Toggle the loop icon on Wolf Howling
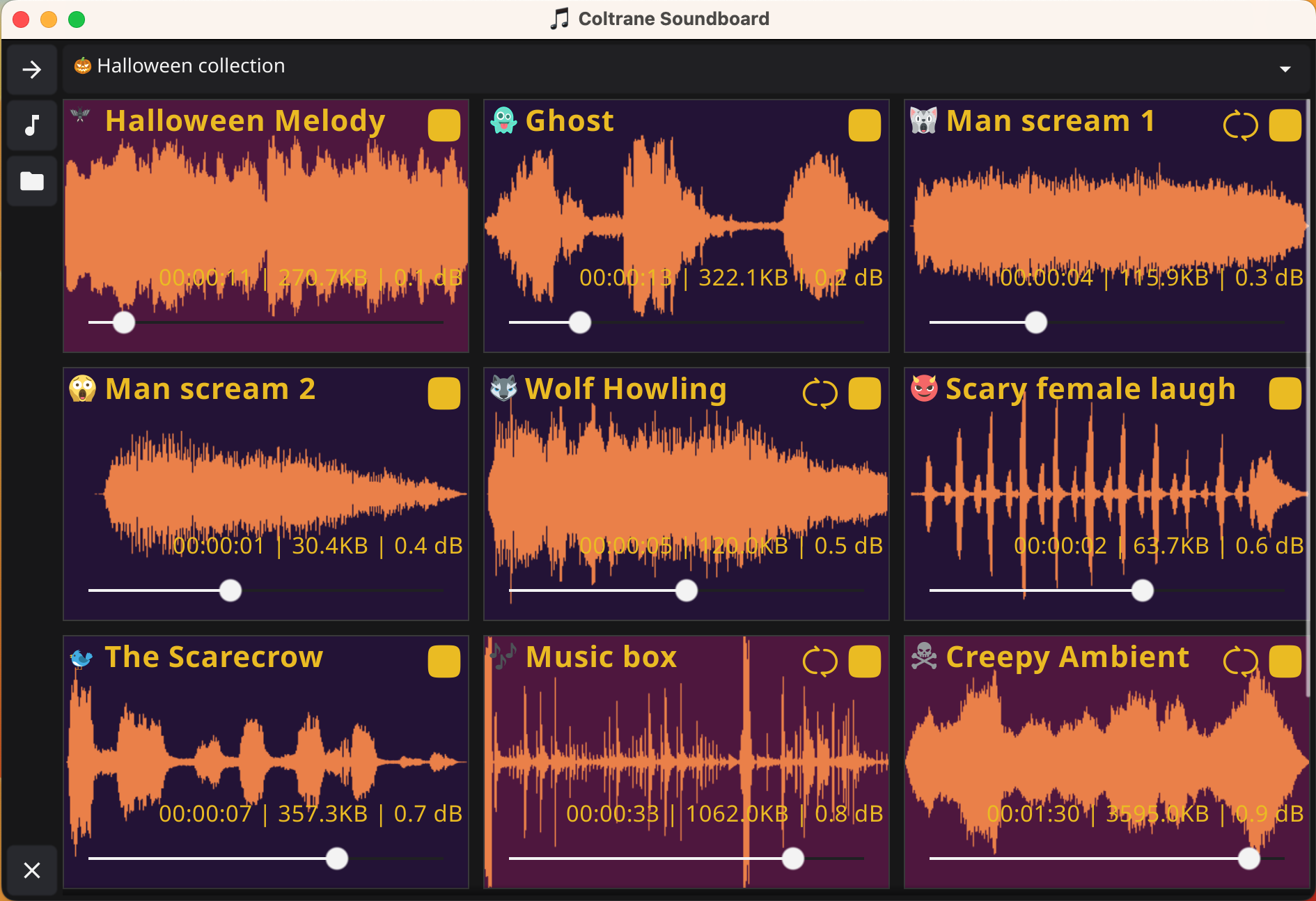Screen dimensions: 1316x901 click(820, 393)
